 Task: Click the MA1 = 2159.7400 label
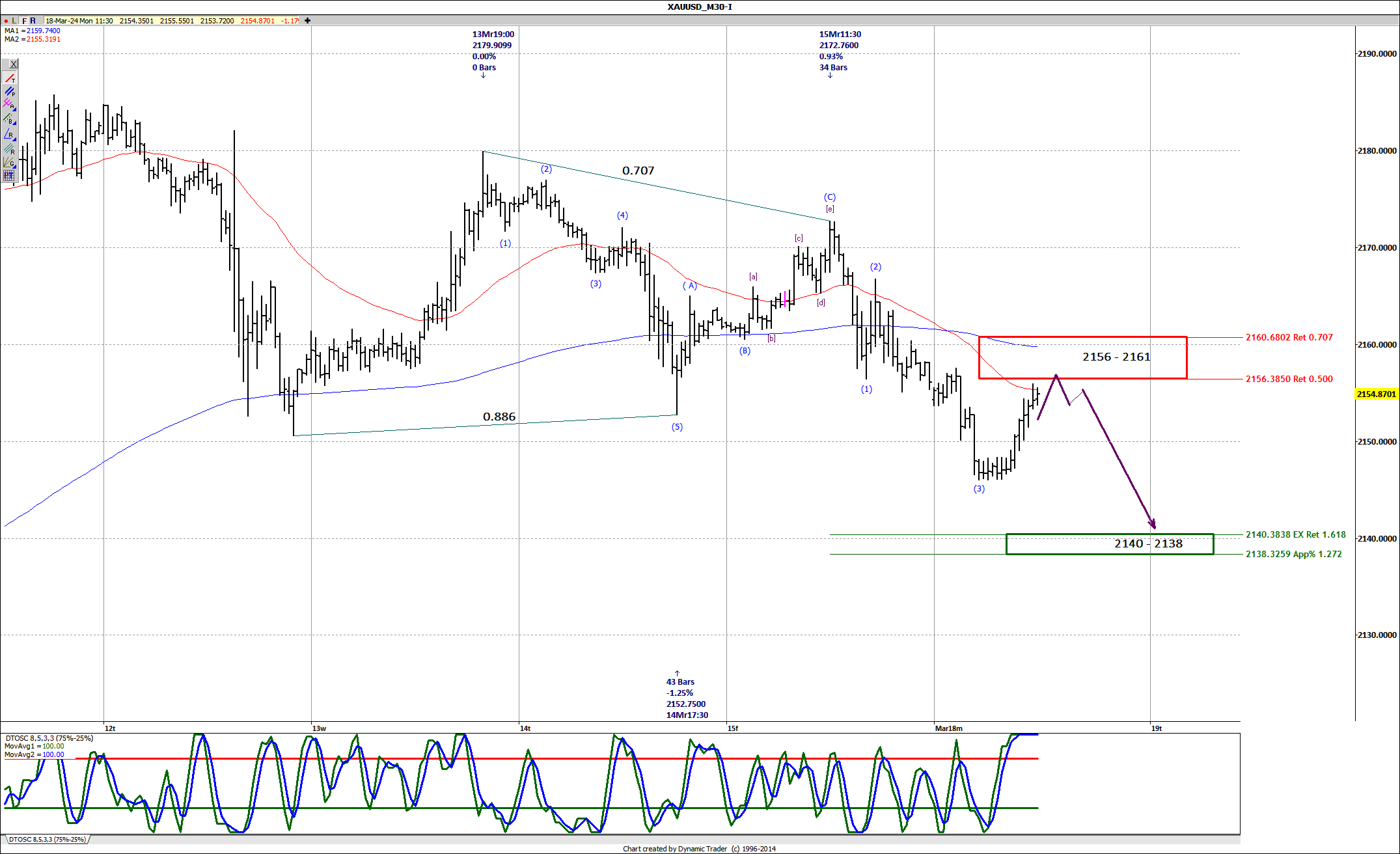pos(33,31)
